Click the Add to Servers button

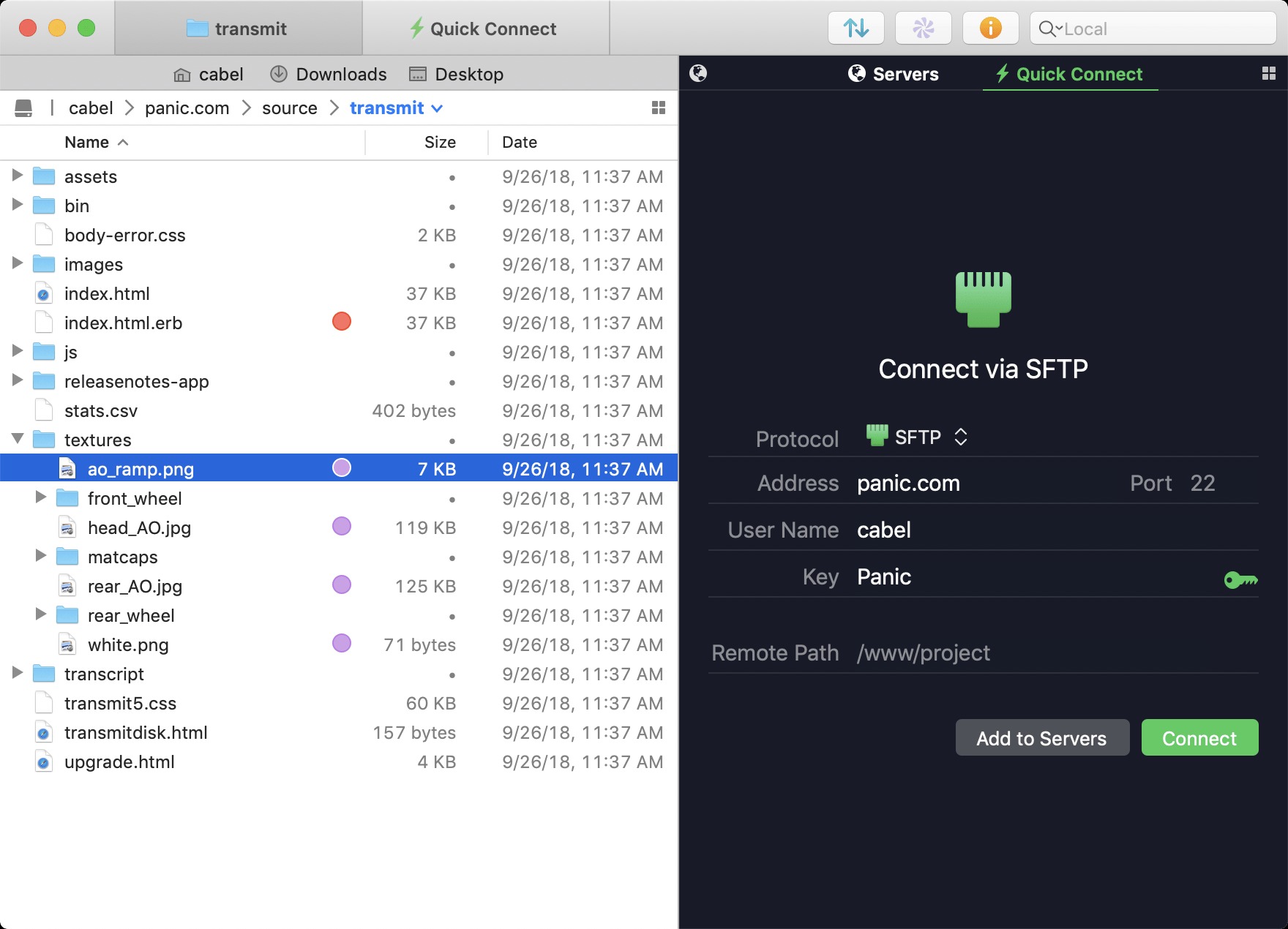coord(1042,738)
